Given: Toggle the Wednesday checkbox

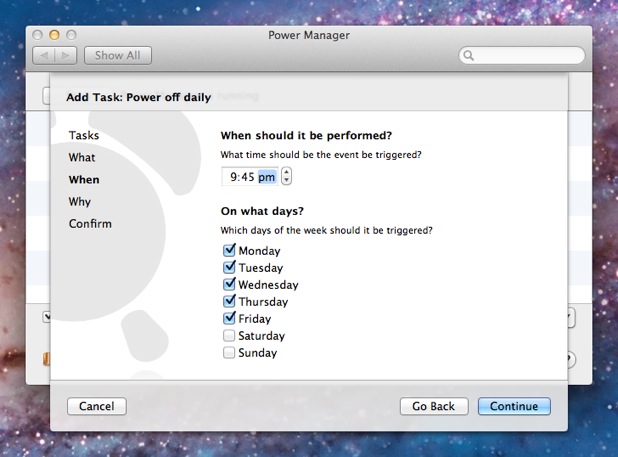Looking at the screenshot, I should 229,284.
